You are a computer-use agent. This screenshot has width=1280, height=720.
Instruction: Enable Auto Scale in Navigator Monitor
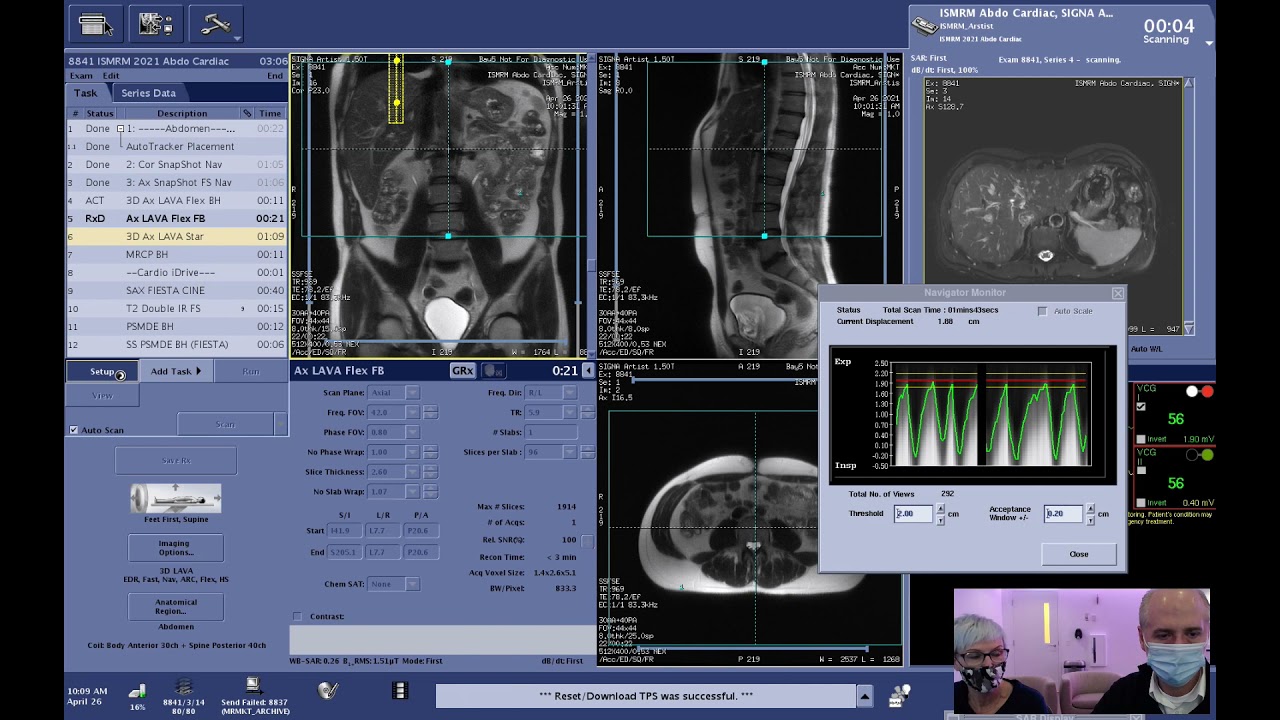click(x=1042, y=311)
